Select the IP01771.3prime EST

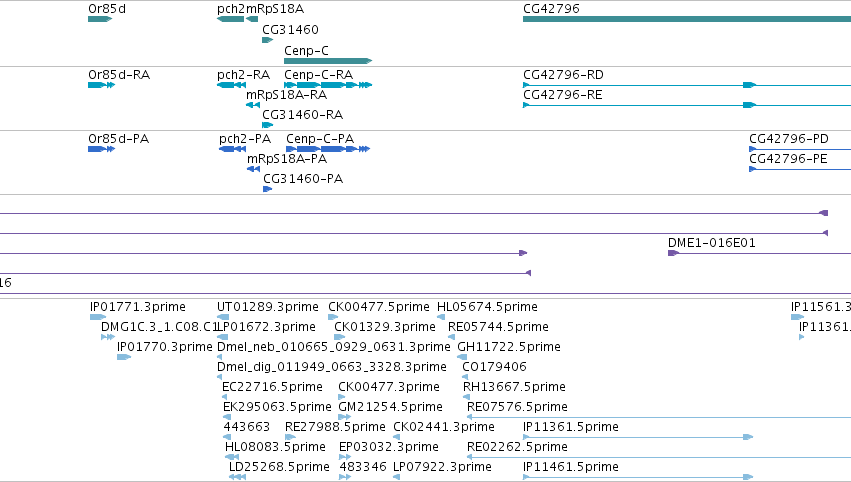point(98,317)
